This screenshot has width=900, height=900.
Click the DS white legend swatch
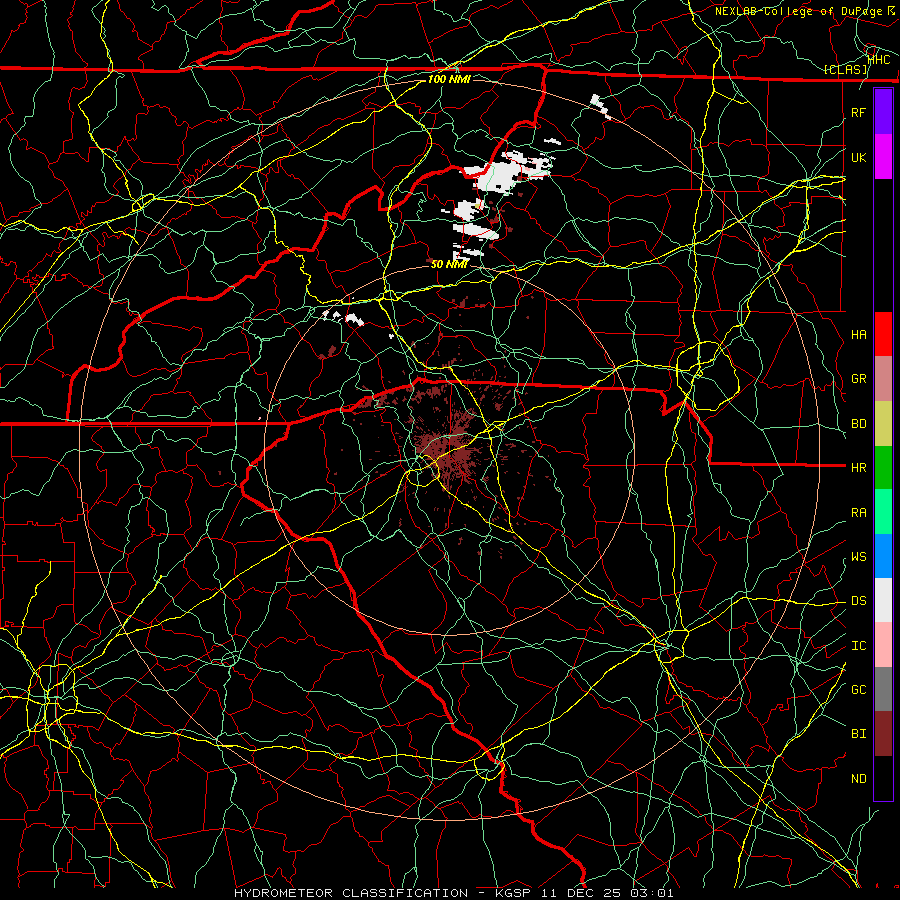(883, 600)
